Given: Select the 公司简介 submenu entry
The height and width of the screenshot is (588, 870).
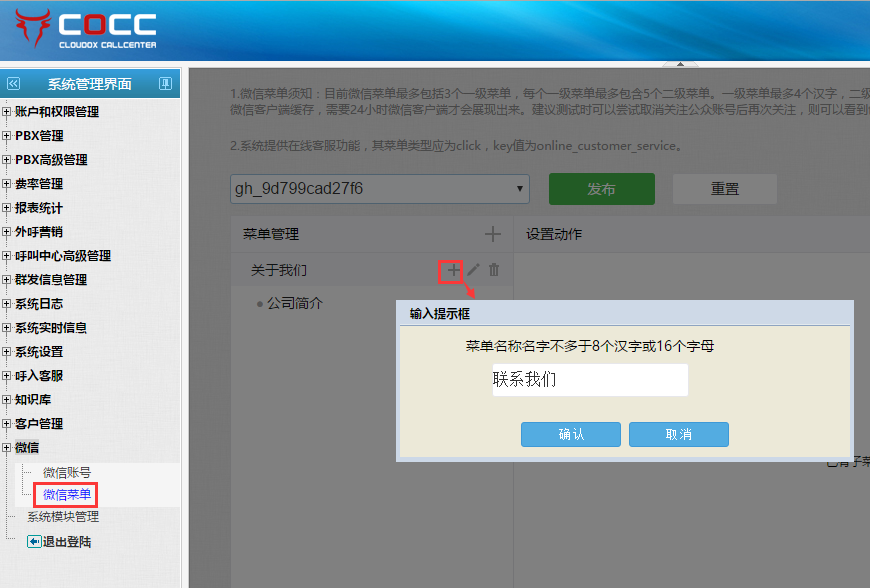Looking at the screenshot, I should (x=295, y=303).
